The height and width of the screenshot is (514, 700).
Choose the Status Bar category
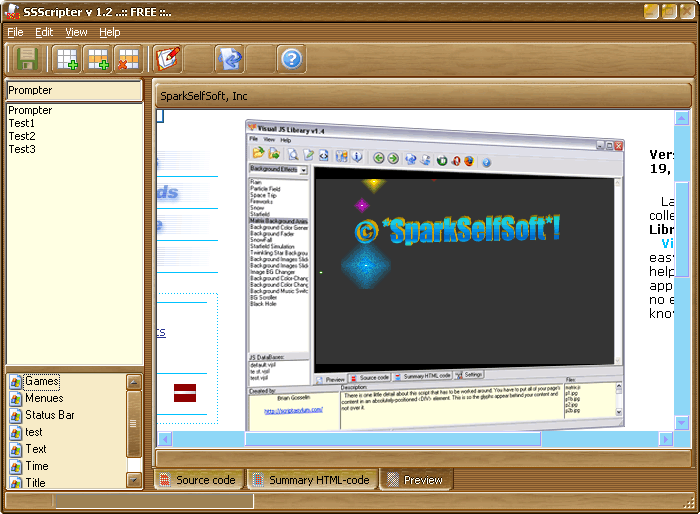click(50, 415)
